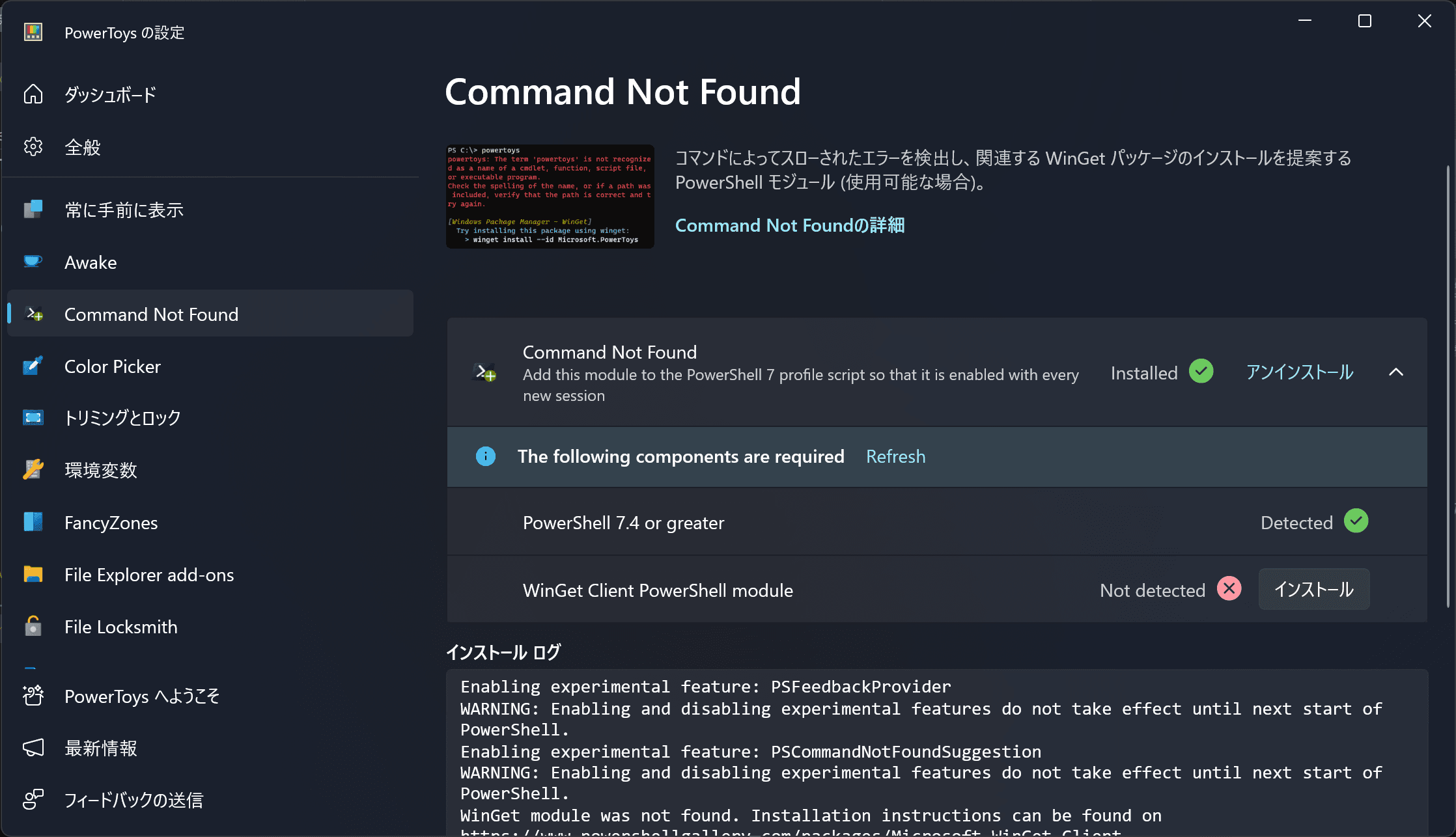The height and width of the screenshot is (837, 1456).
Task: Open フィードバックの送信 link
Action: pos(210,800)
